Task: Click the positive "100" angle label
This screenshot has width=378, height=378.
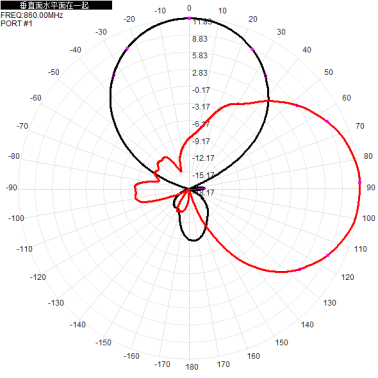Action: click(x=369, y=218)
